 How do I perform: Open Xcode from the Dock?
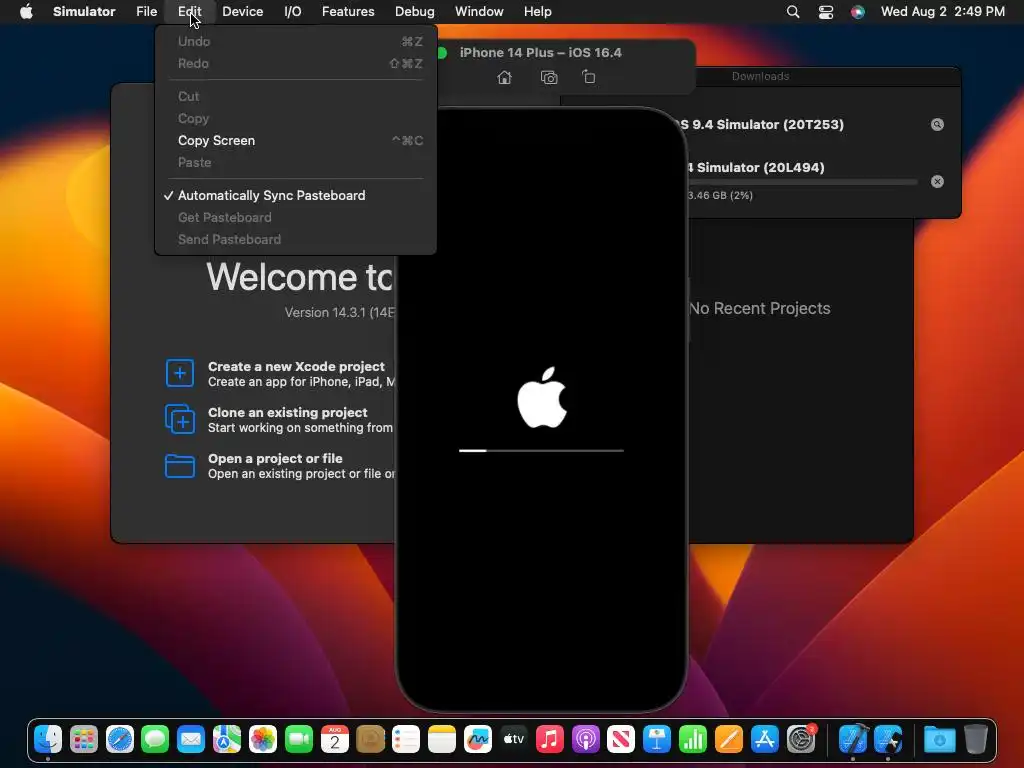[x=852, y=739]
